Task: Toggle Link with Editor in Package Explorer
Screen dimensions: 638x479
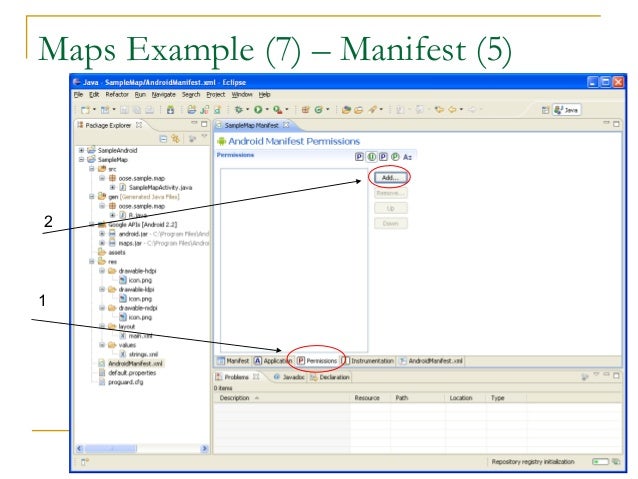Action: (x=175, y=139)
